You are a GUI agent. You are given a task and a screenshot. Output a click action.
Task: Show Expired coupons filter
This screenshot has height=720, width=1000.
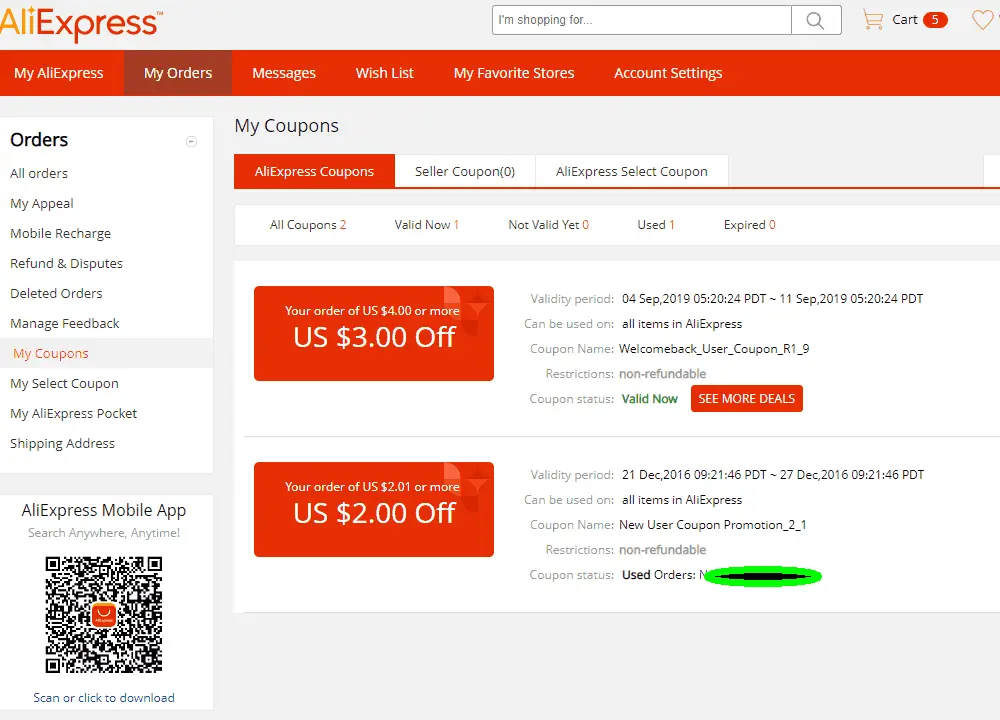(749, 224)
